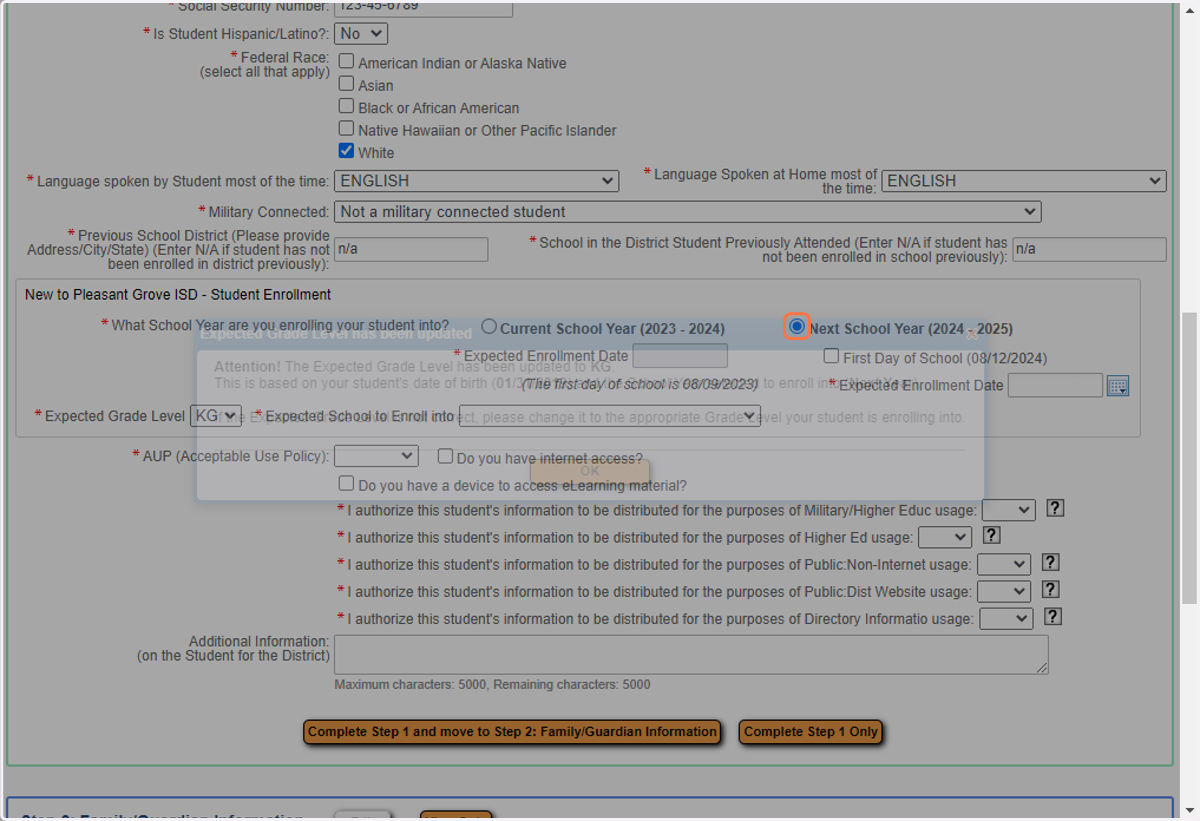Uncheck the White race checkbox
The image size is (1200, 821).
point(346,151)
